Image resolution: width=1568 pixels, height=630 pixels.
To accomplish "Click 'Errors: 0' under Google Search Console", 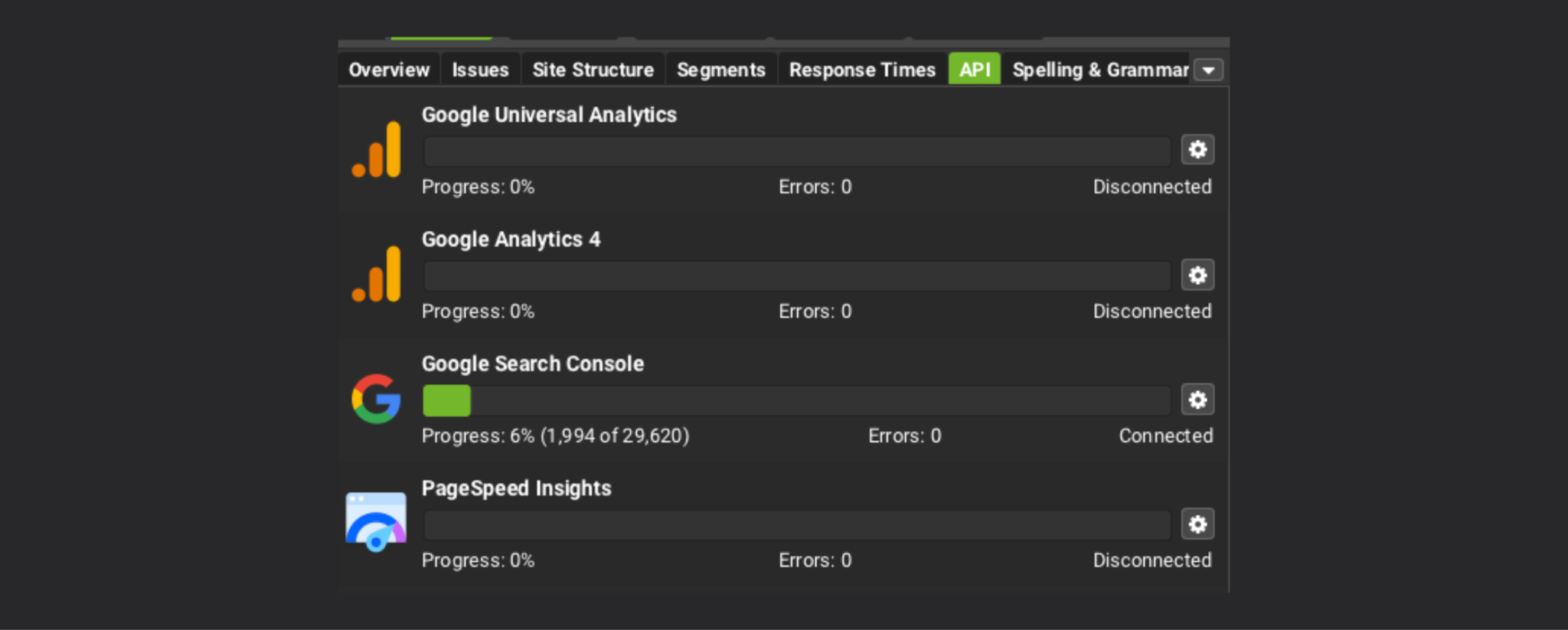I will coord(904,436).
